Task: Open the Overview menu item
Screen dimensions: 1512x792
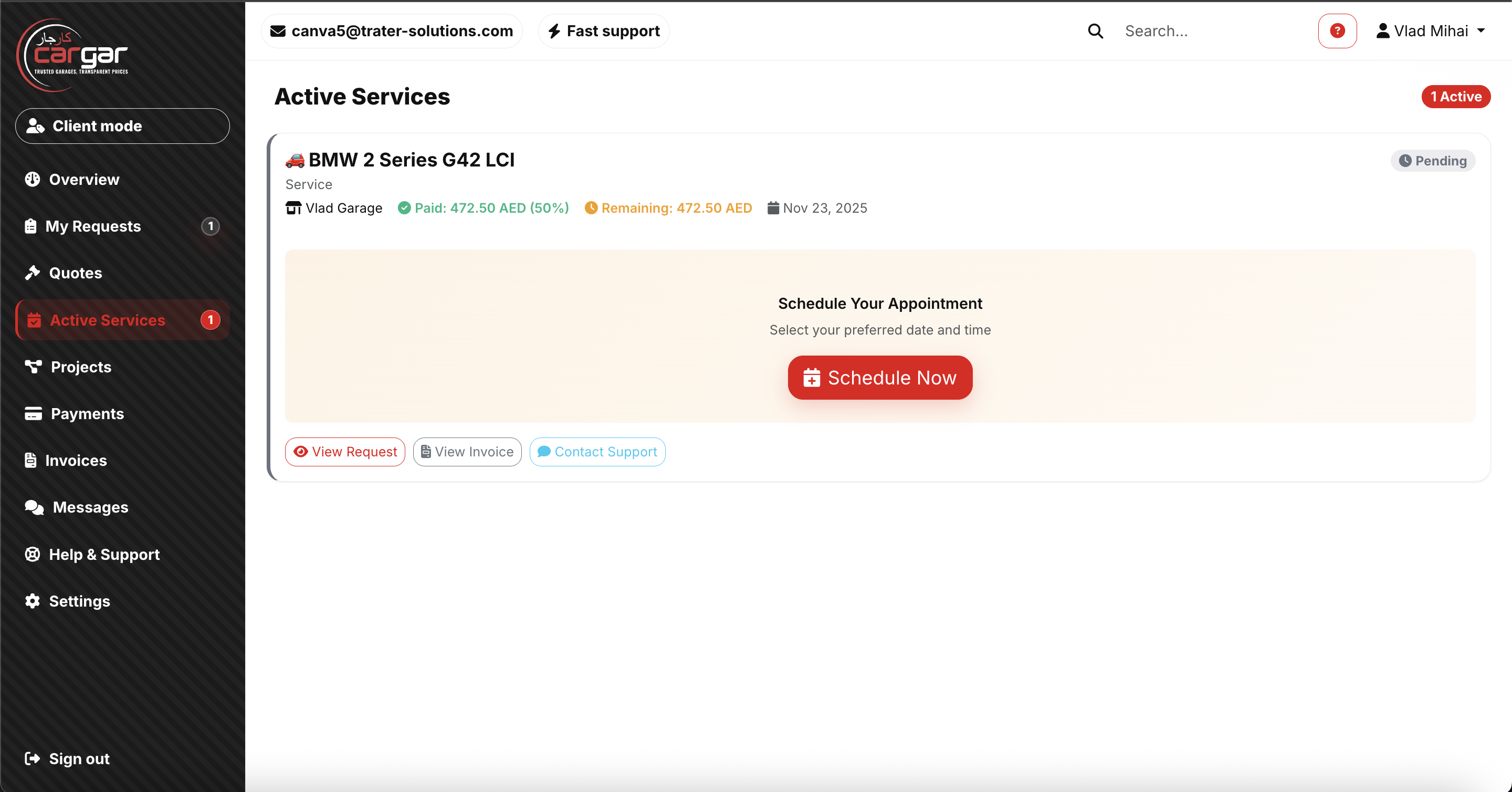Action: pyautogui.click(x=84, y=179)
